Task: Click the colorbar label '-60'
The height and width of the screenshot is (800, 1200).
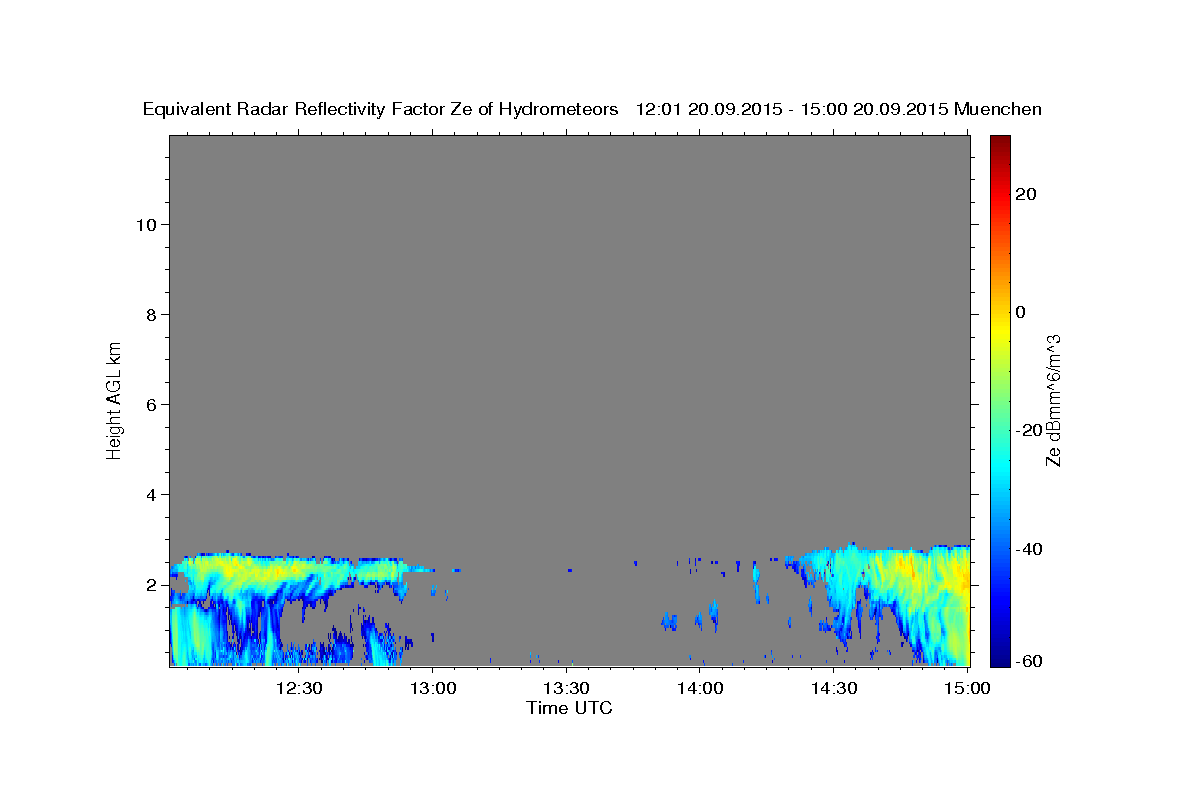Action: pyautogui.click(x=1027, y=660)
